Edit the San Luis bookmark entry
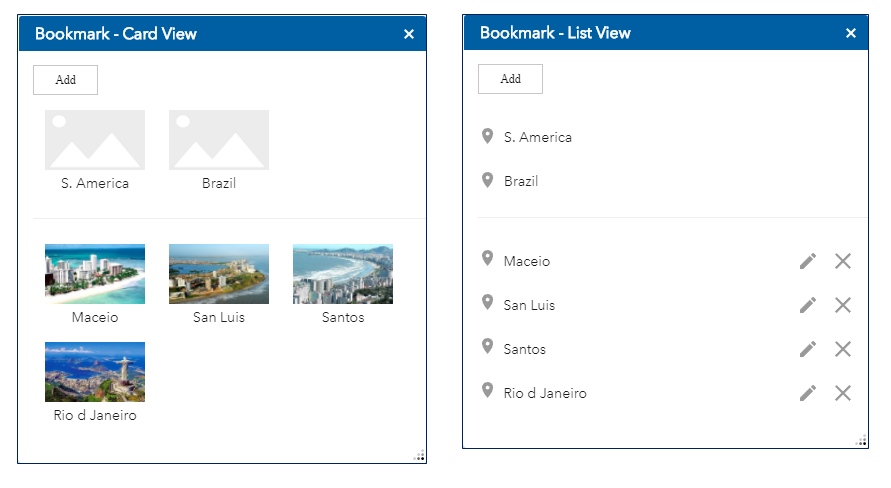Viewport: 891px width, 488px height. 808,305
